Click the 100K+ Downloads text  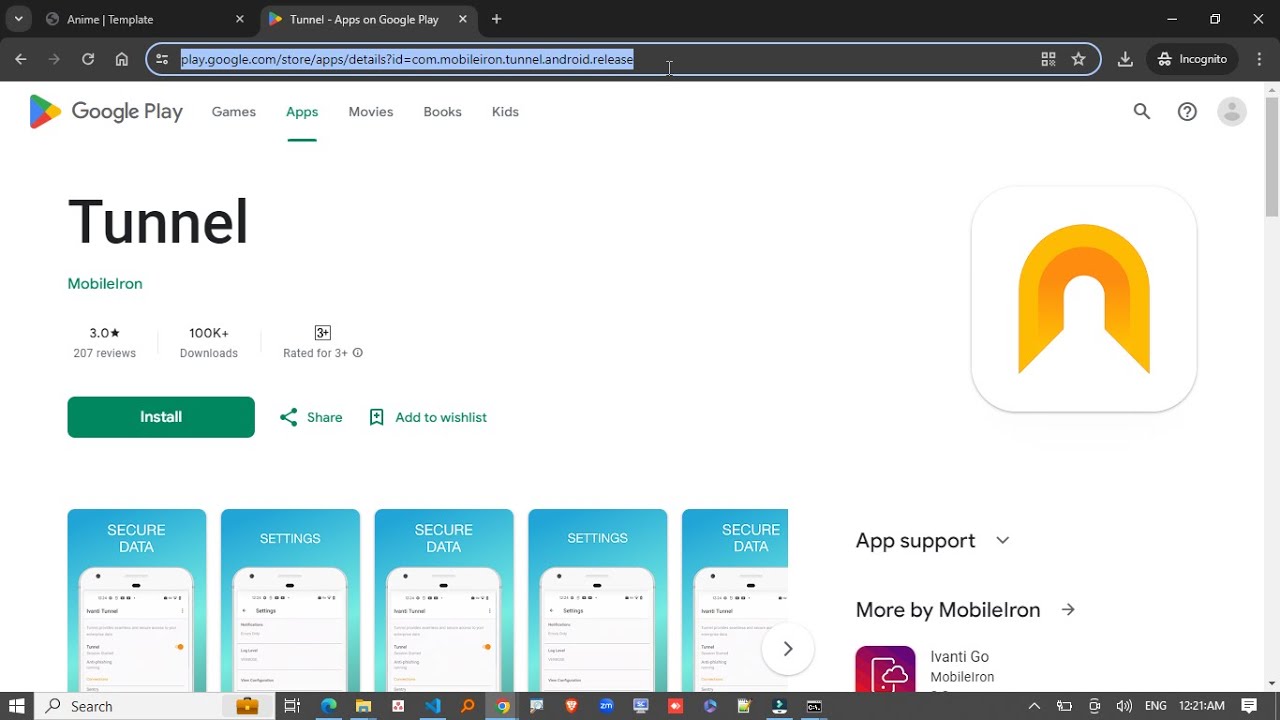[x=209, y=342]
